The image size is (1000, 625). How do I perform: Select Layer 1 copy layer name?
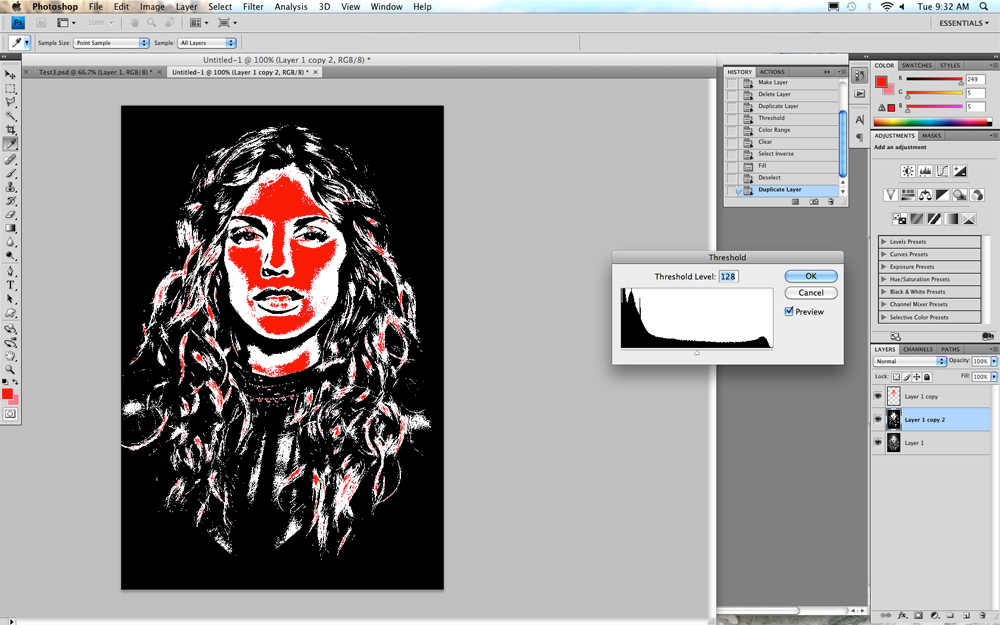(921, 397)
